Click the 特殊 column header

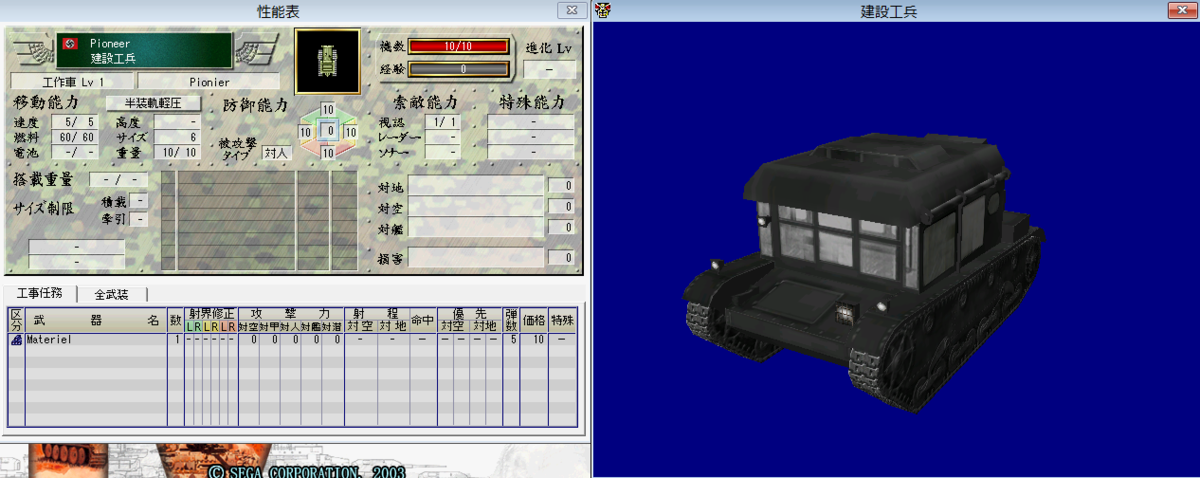point(564,320)
